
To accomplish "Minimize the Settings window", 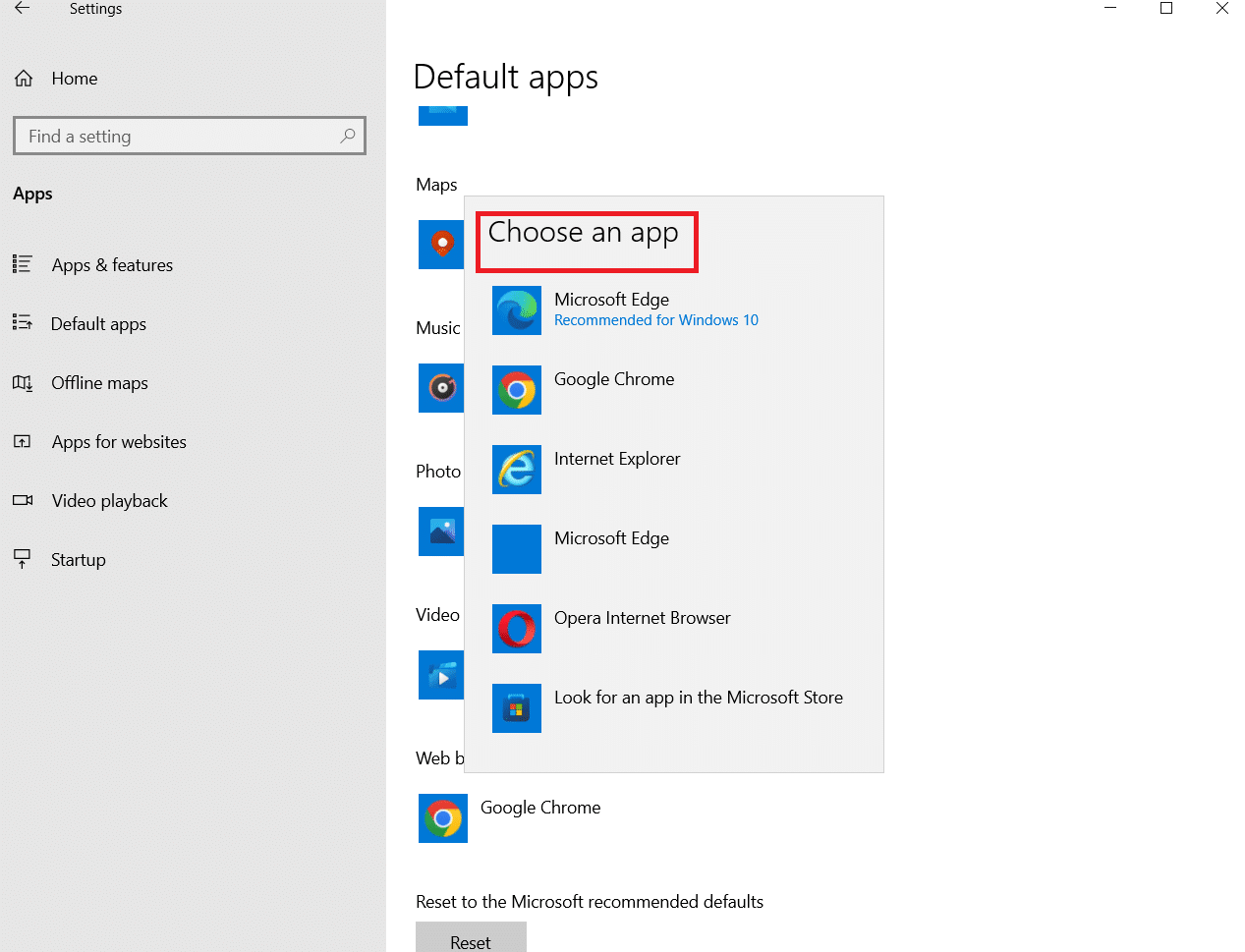I will [x=1110, y=9].
